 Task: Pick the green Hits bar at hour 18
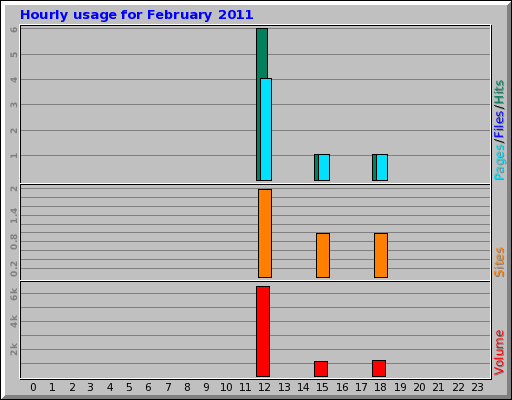(x=374, y=168)
